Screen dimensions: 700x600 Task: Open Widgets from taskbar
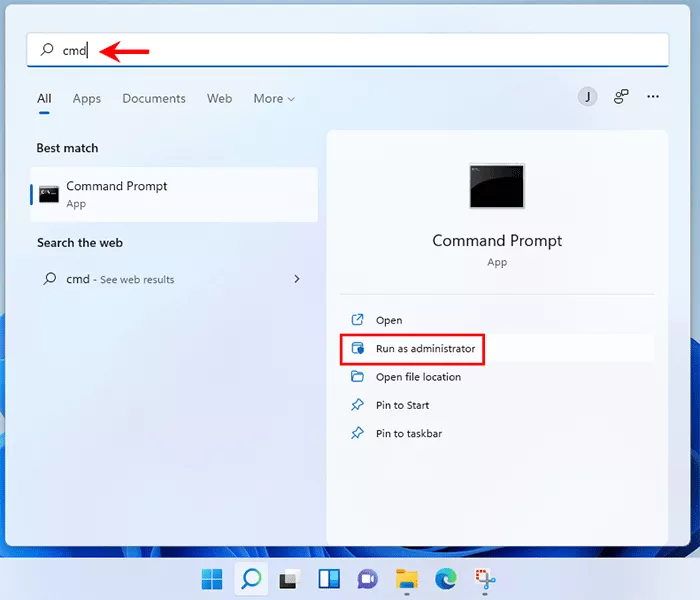coord(329,579)
